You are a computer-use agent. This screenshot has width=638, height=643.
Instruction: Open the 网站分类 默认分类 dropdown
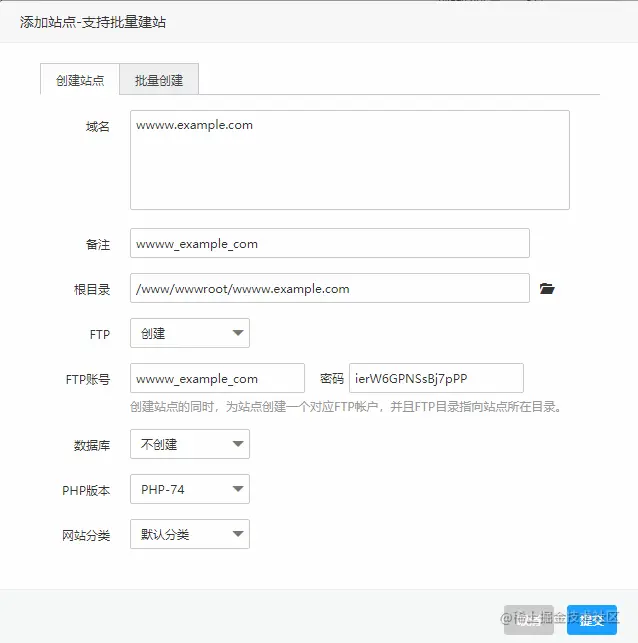click(x=190, y=534)
